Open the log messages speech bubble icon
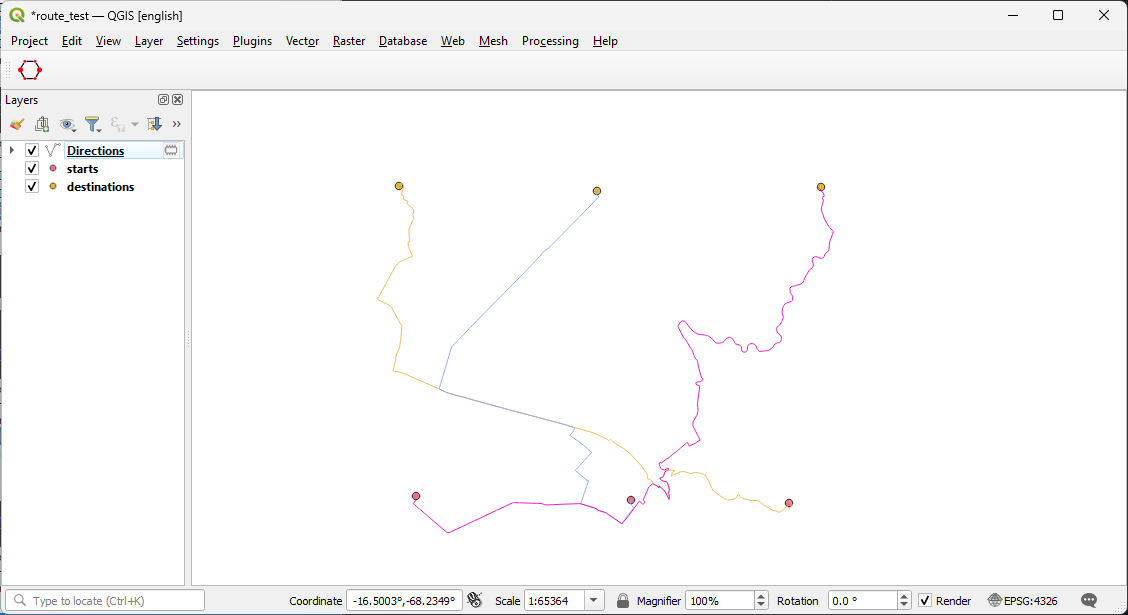Screen dimensions: 1128x615 1089,600
